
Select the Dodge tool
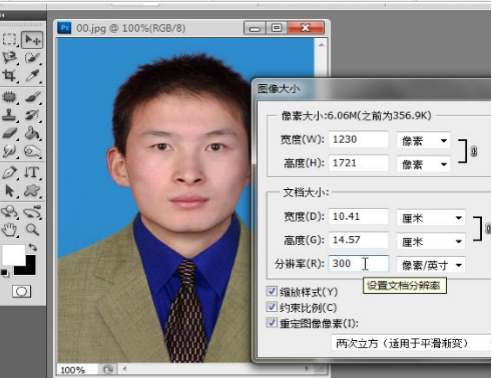click(x=32, y=151)
